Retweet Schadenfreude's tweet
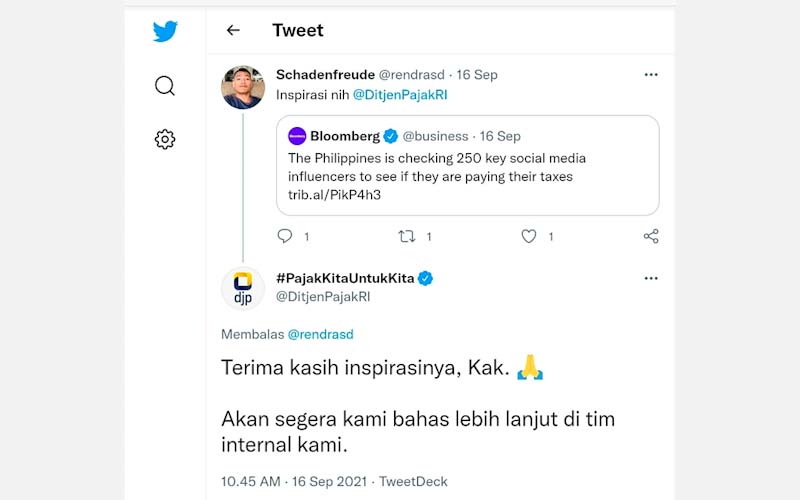Image resolution: width=800 pixels, height=500 pixels. 407,236
